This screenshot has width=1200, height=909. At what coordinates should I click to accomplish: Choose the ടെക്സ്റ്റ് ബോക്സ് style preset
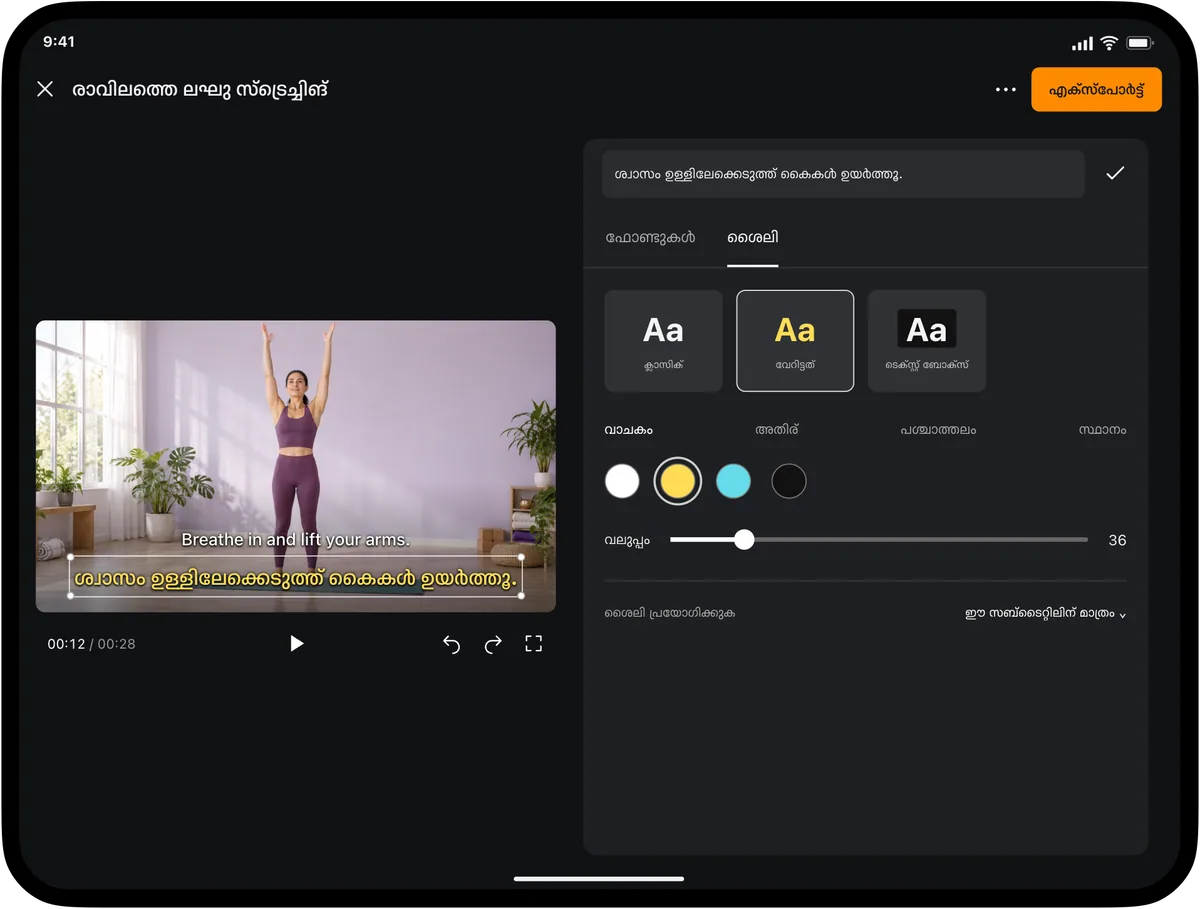click(x=927, y=341)
